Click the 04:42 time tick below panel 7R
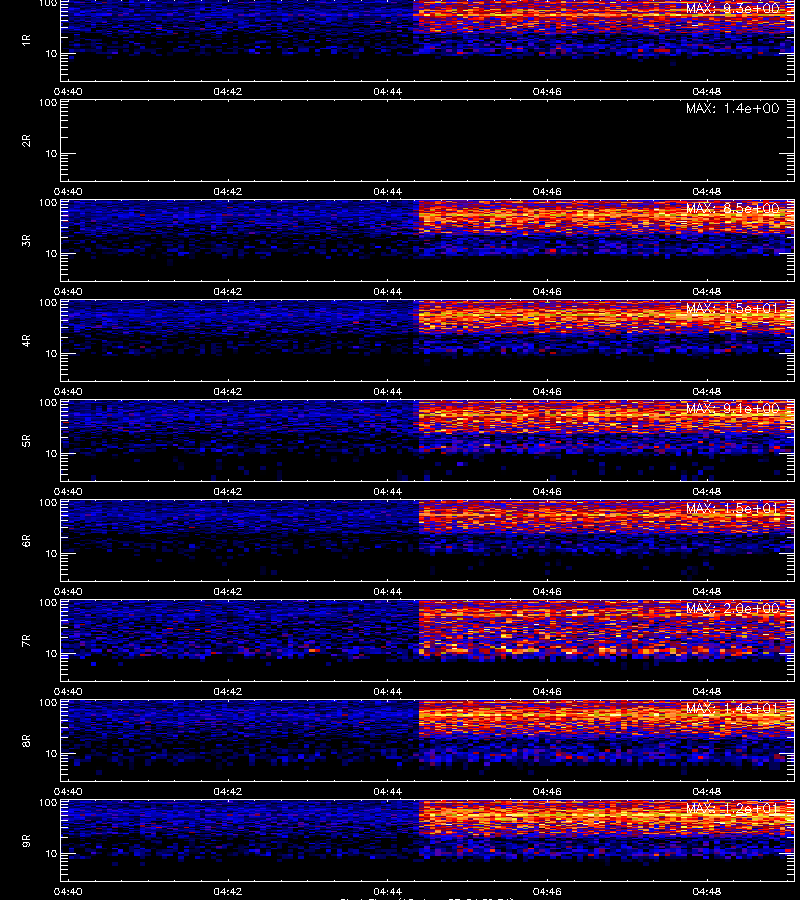Viewport: 800px width, 900px height. point(228,692)
